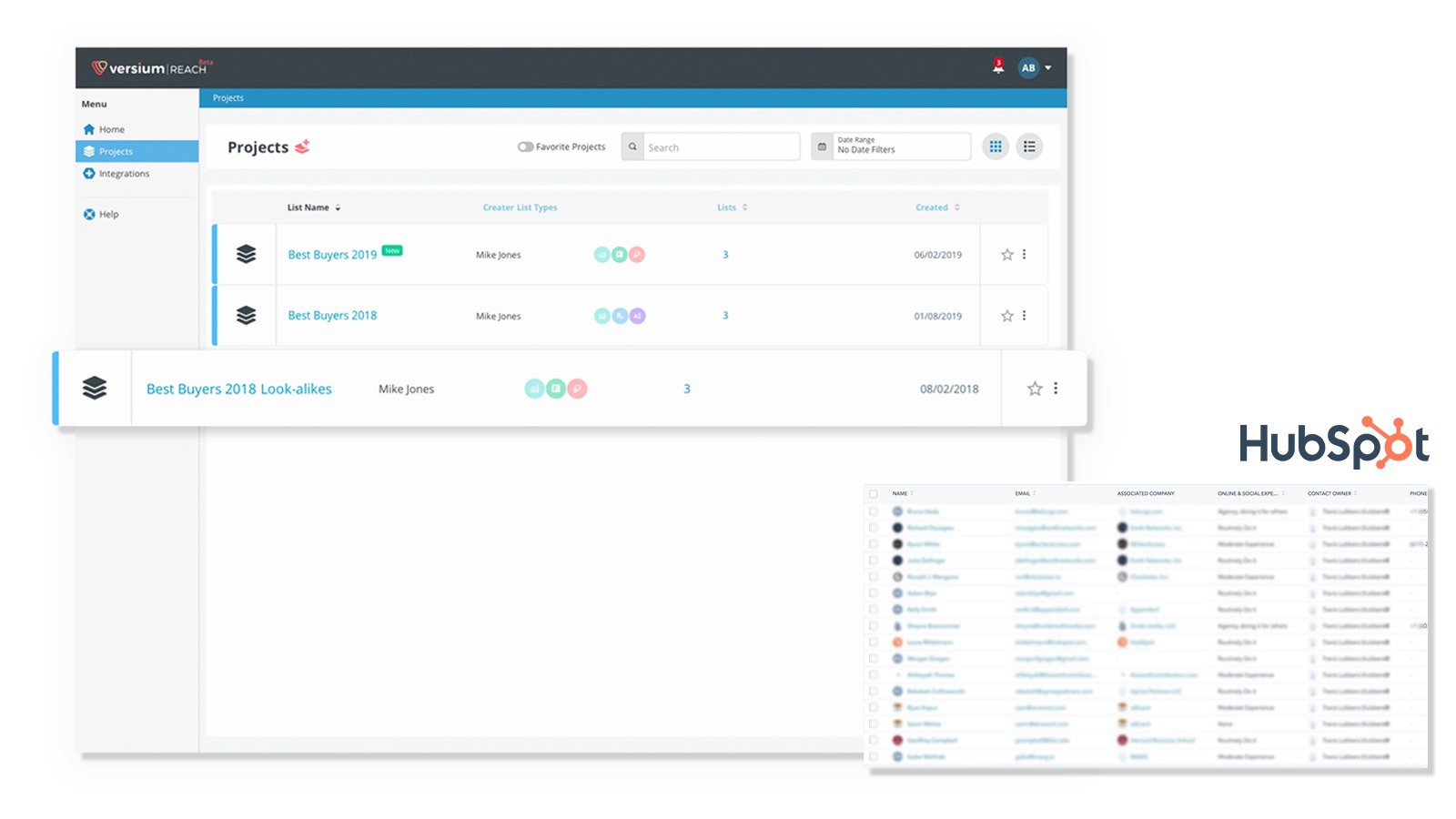Click the Versium Reach logo

[151, 67]
